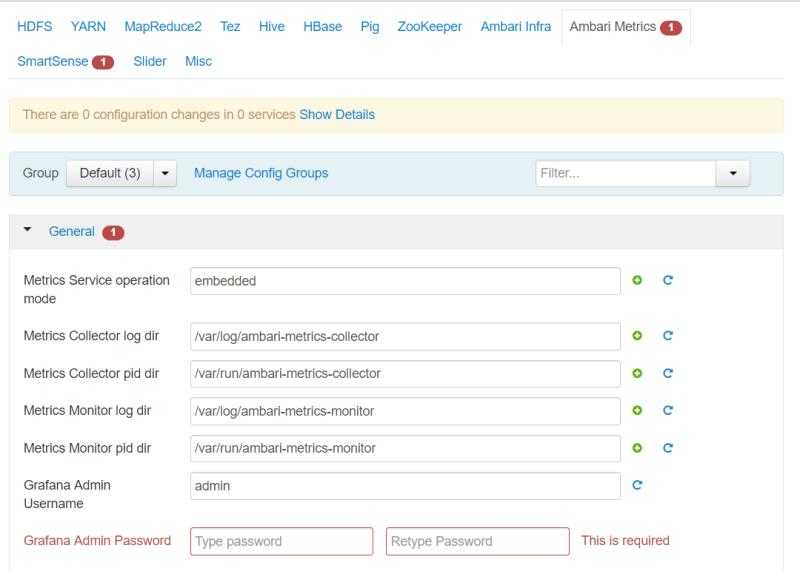Click undo icon for Metrics Service operation mode
The width and height of the screenshot is (800, 571).
point(667,280)
